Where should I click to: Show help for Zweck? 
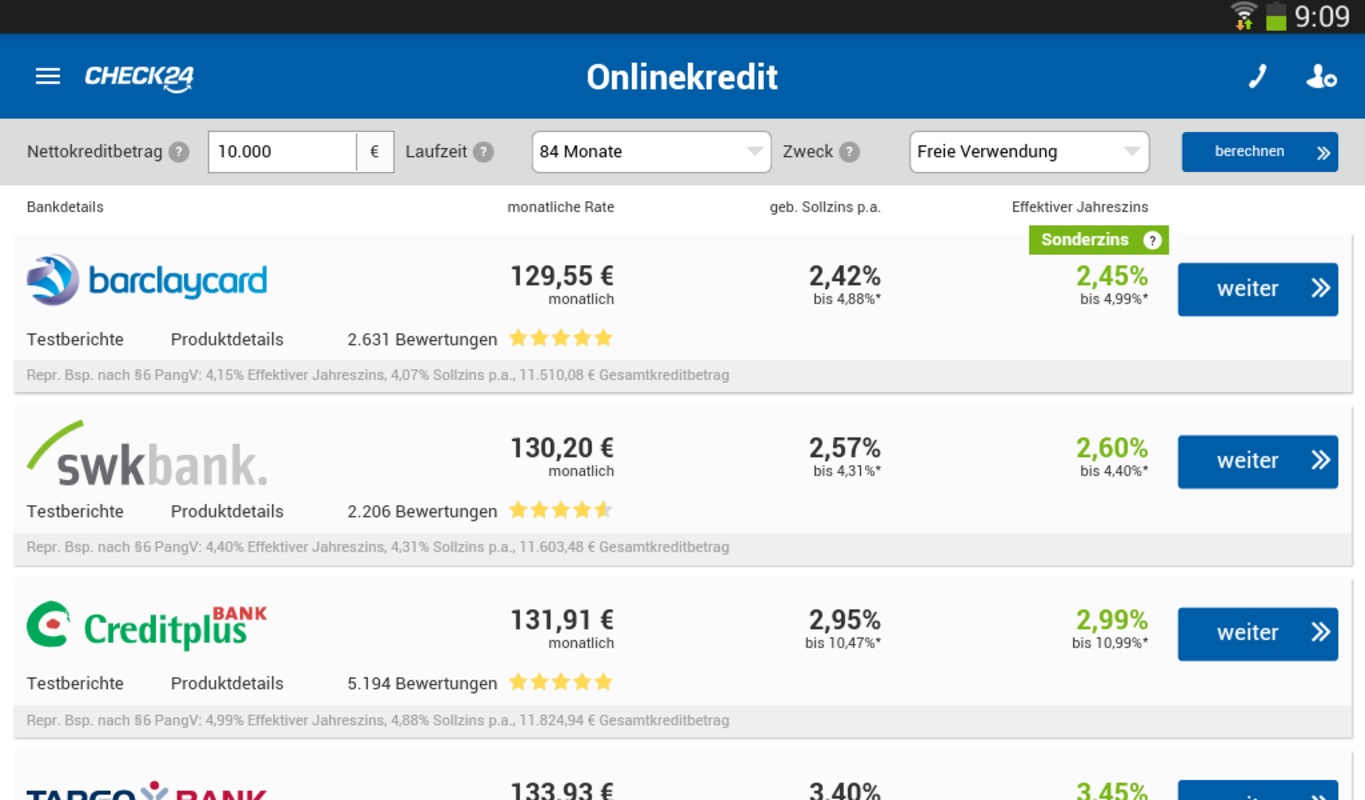point(850,152)
